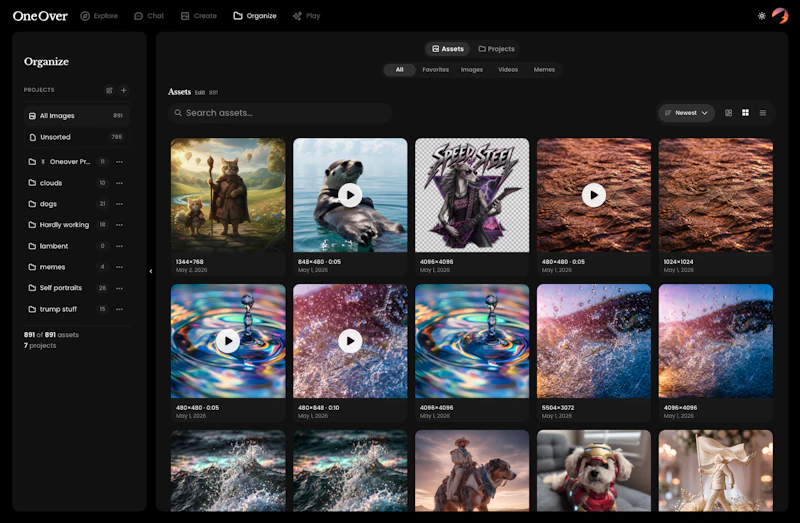Open more options for clouds project
The width and height of the screenshot is (800, 523).
(119, 183)
